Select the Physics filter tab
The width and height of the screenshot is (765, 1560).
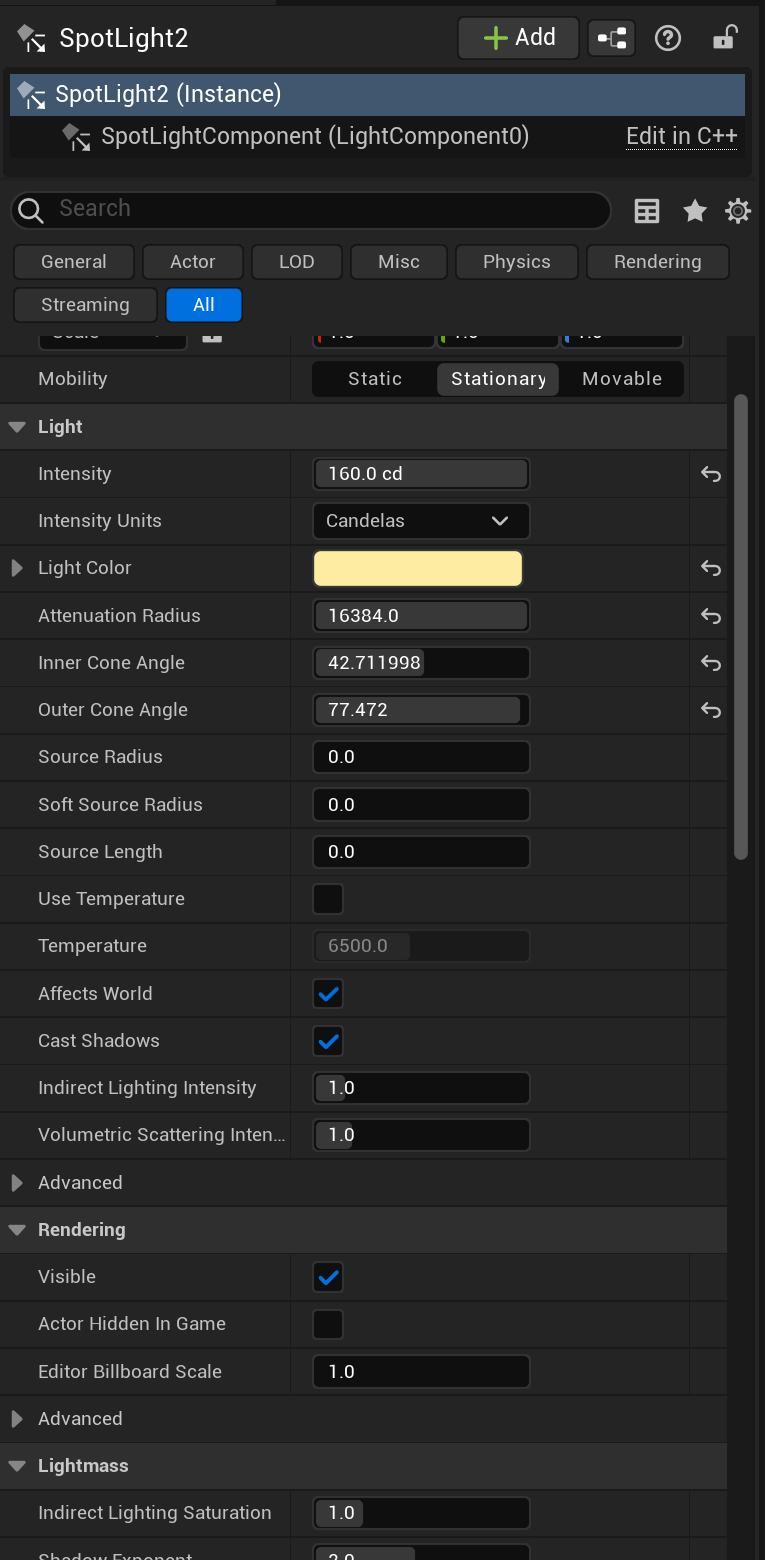coord(516,262)
